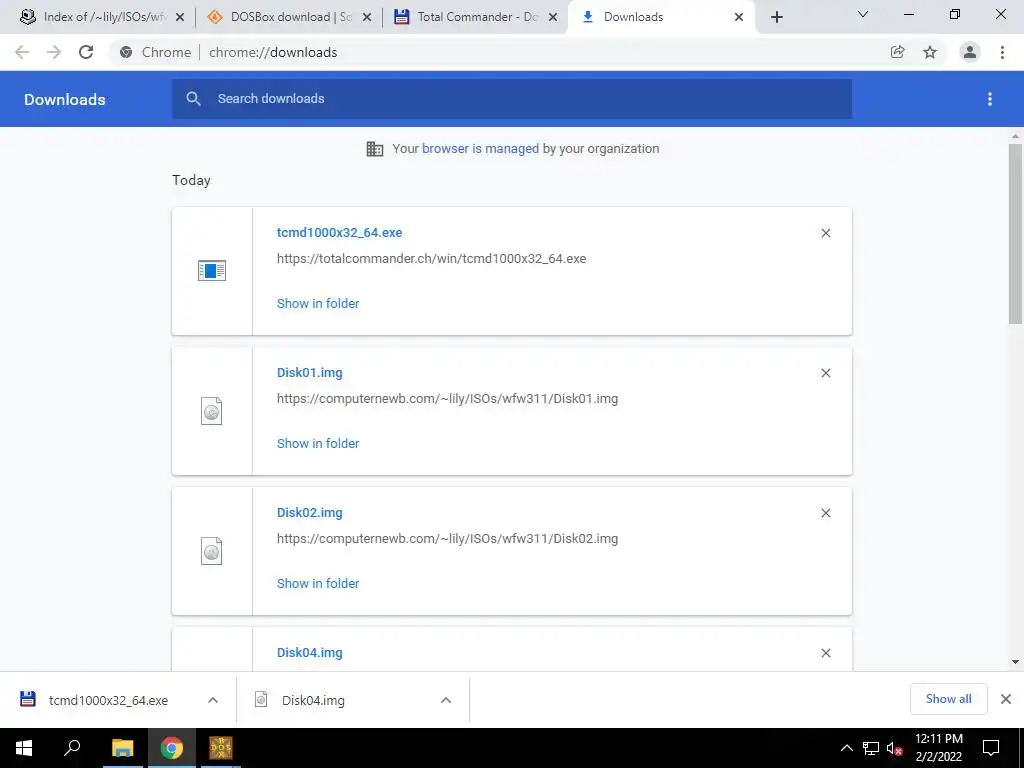
Task: Open tcmd1000x32_64.exe from download shelf
Action: [108, 700]
